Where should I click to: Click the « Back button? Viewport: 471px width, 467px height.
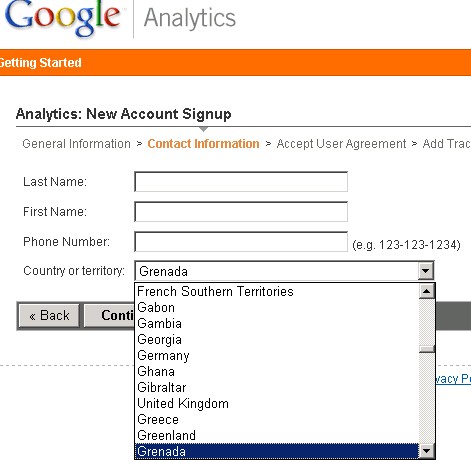49,315
